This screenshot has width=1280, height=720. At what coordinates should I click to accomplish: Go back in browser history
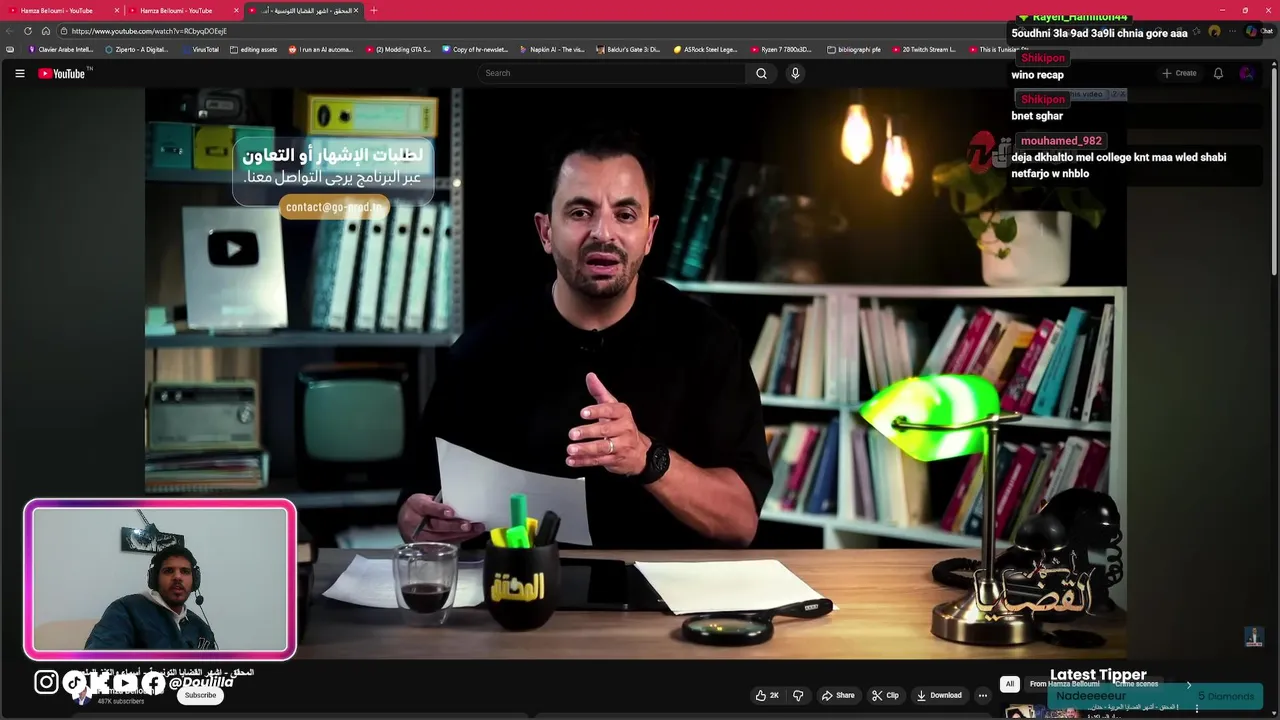pos(10,31)
